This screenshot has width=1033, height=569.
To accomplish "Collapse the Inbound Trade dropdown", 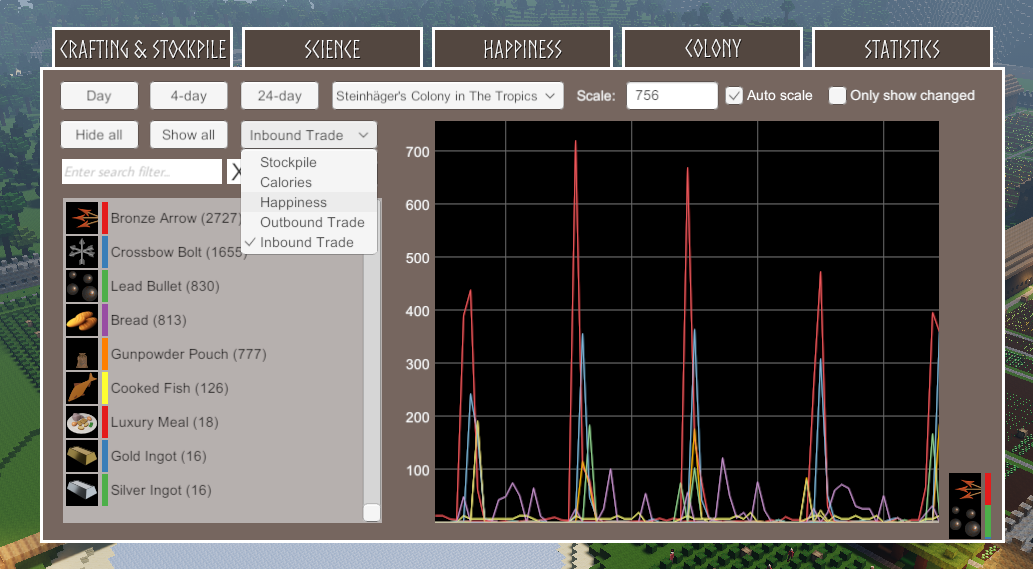I will pyautogui.click(x=309, y=135).
